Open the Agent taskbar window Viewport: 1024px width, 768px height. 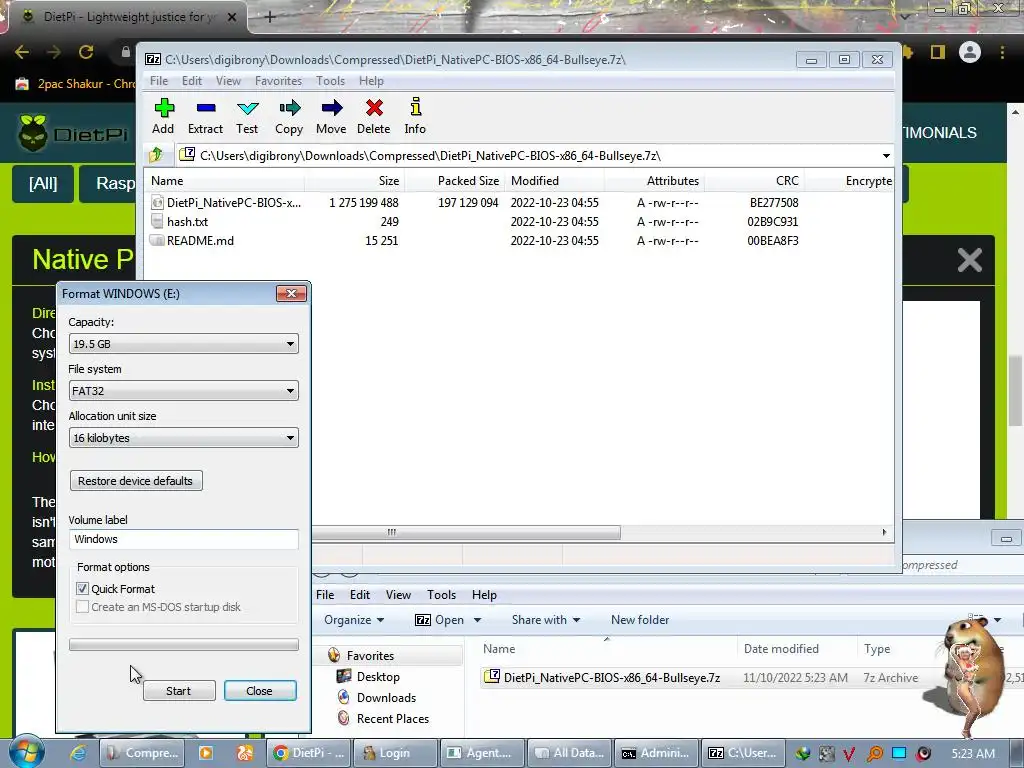click(483, 753)
